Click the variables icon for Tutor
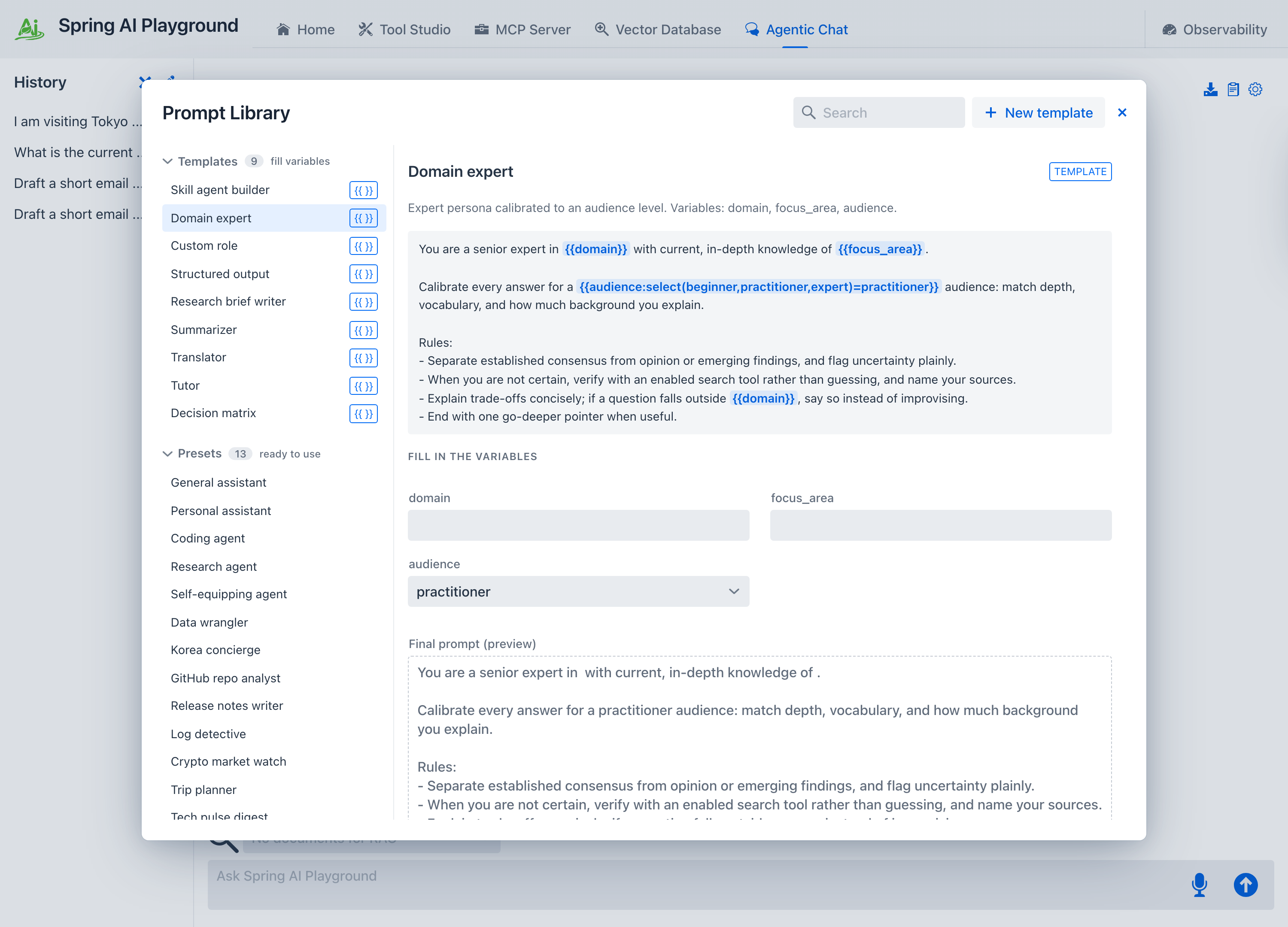 tap(364, 386)
